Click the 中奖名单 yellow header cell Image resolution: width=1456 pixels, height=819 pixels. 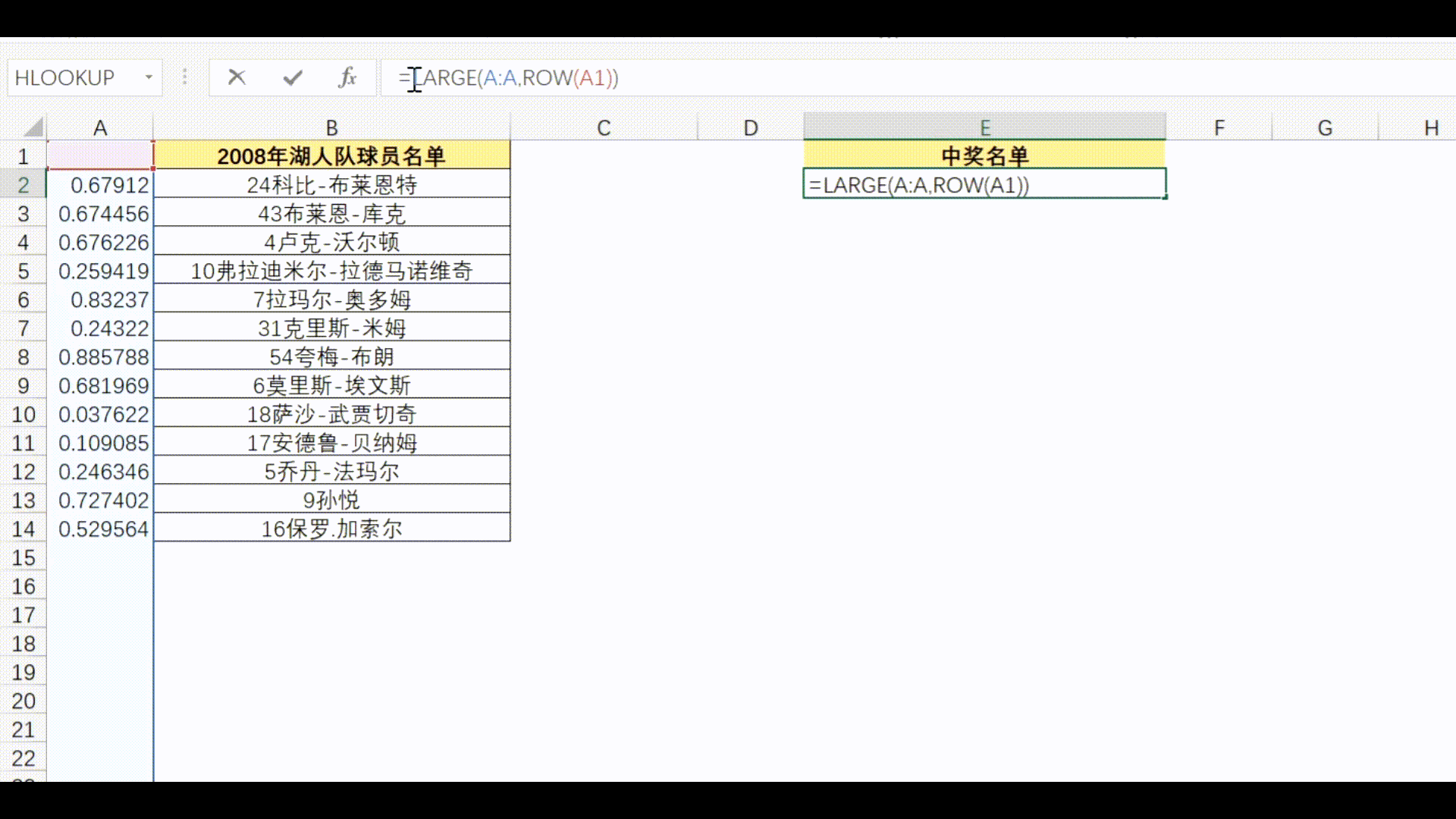point(984,156)
